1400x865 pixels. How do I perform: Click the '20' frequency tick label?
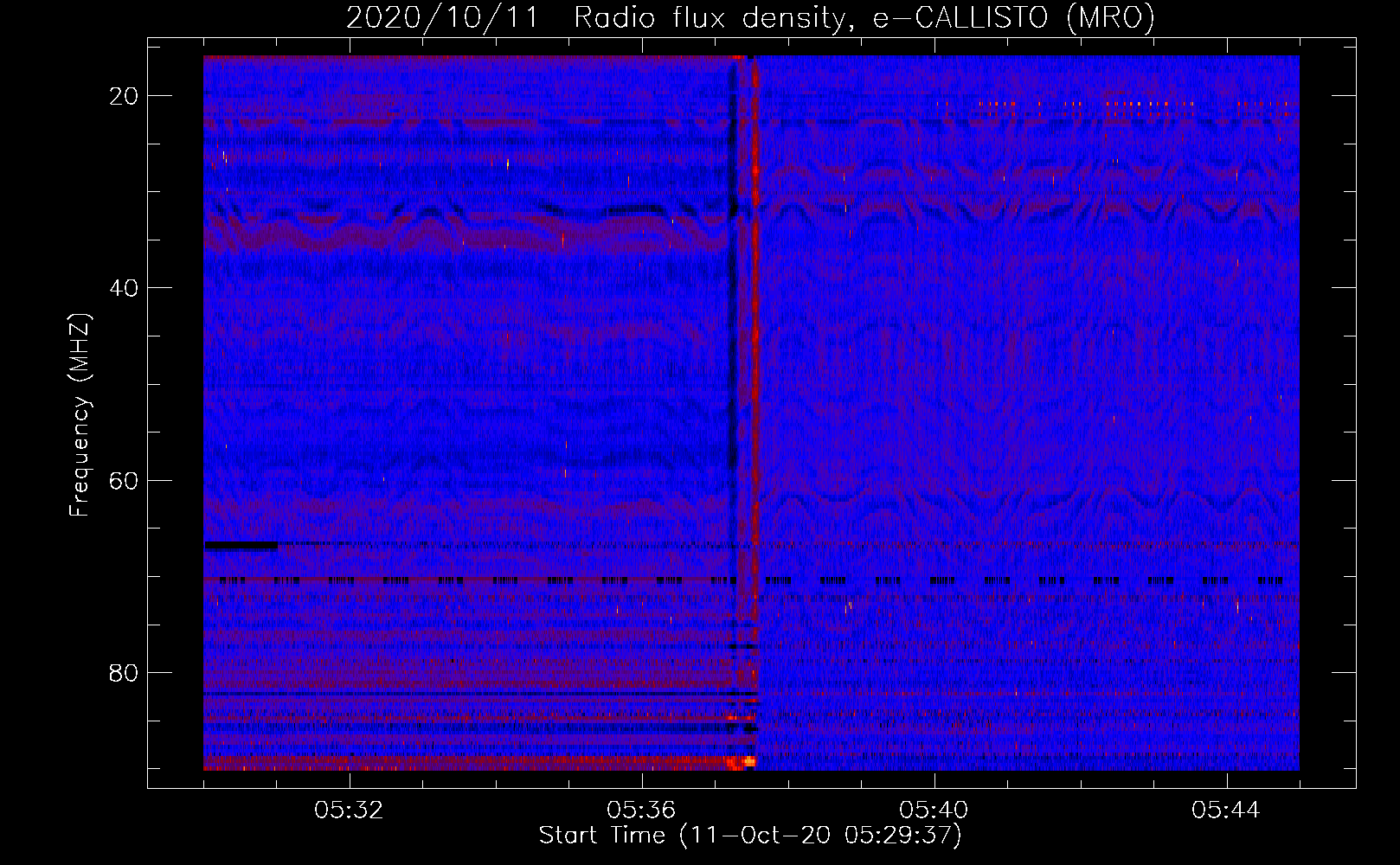[x=125, y=96]
